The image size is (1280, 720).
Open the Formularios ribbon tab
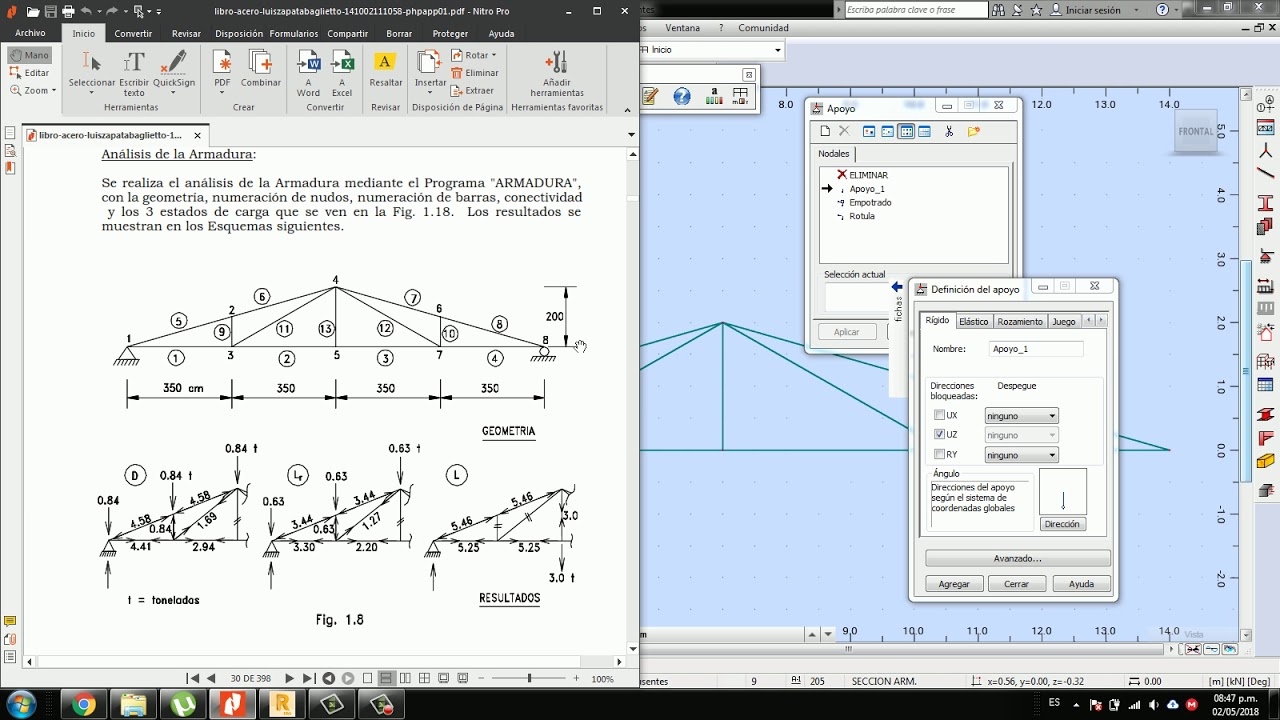click(x=294, y=33)
